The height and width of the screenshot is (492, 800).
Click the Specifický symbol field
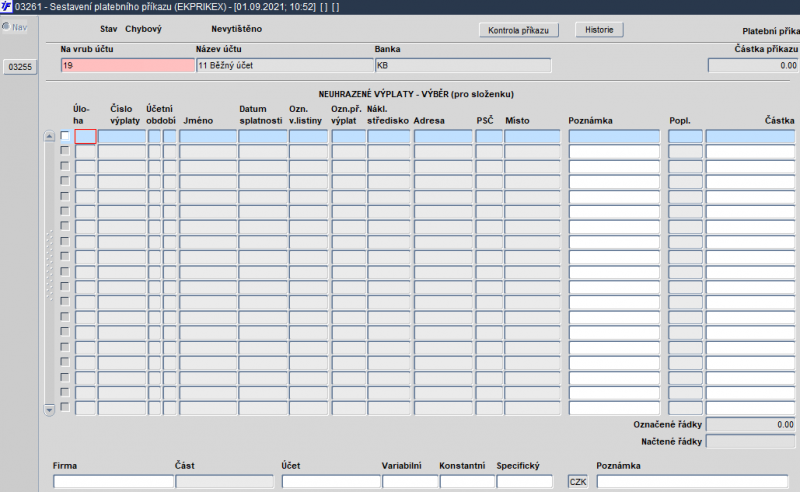point(525,482)
